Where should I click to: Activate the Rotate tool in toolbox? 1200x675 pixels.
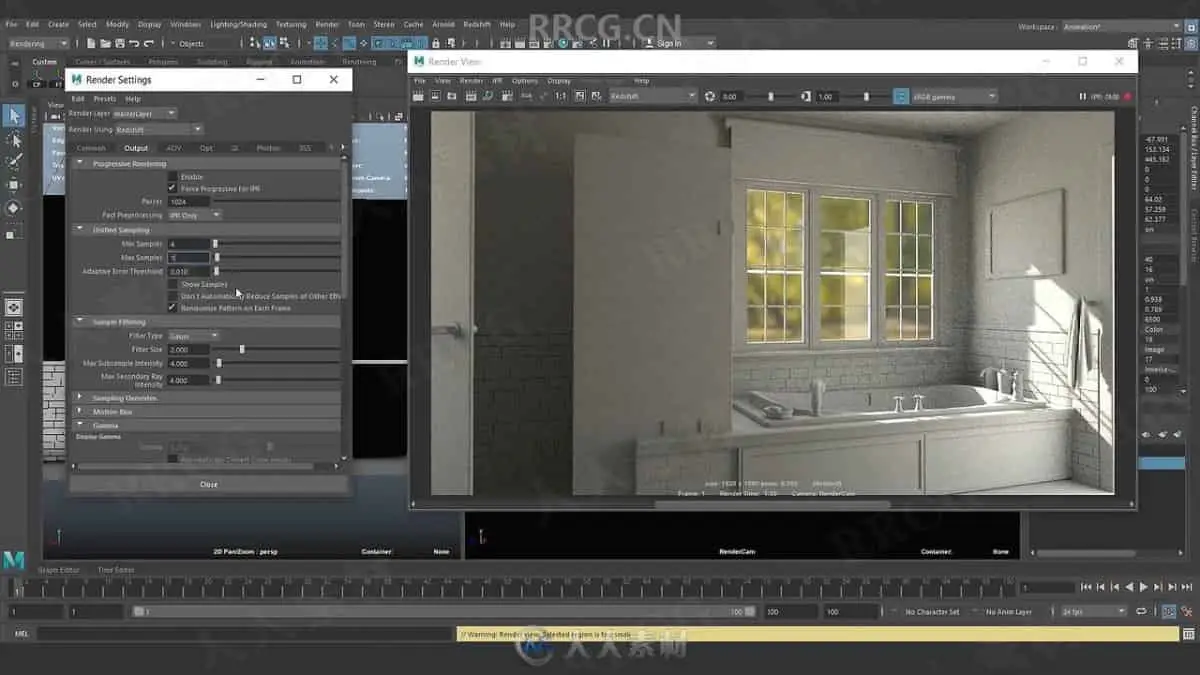tap(14, 208)
